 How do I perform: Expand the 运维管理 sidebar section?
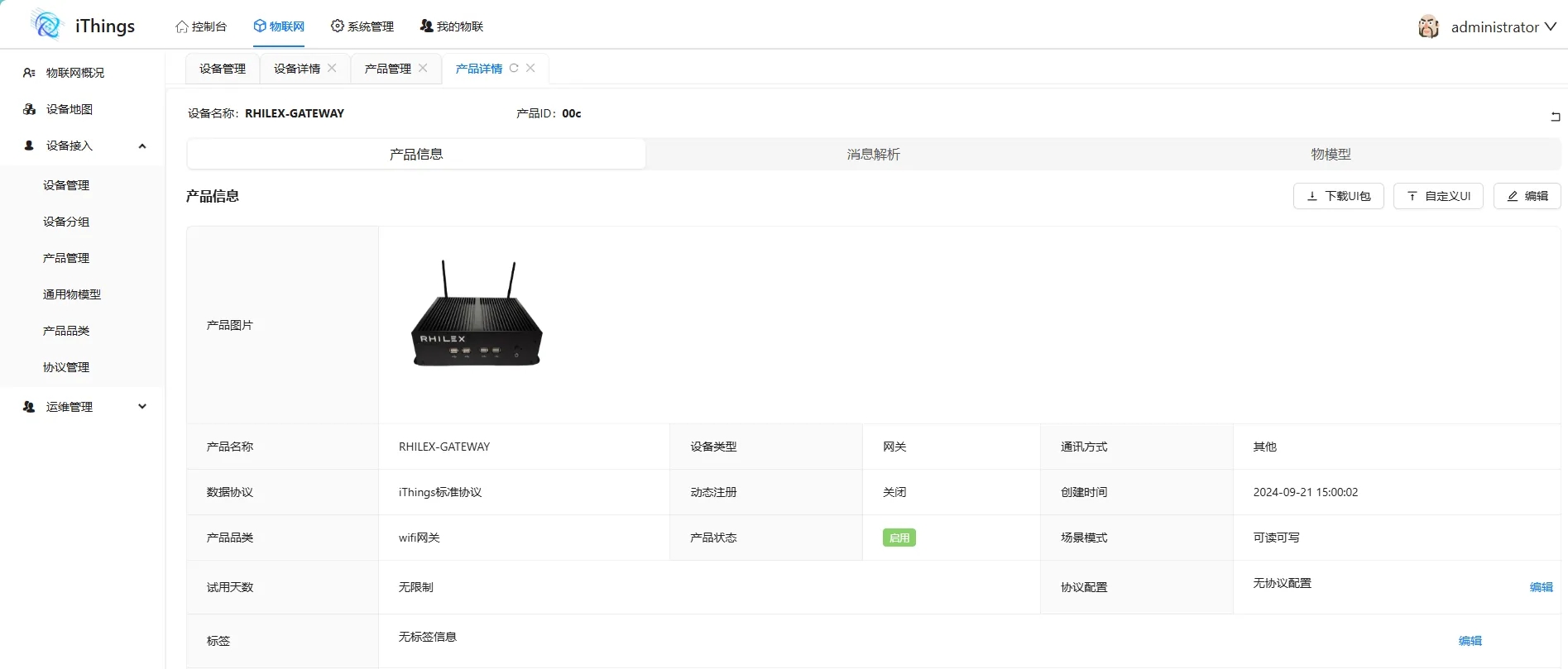point(141,407)
